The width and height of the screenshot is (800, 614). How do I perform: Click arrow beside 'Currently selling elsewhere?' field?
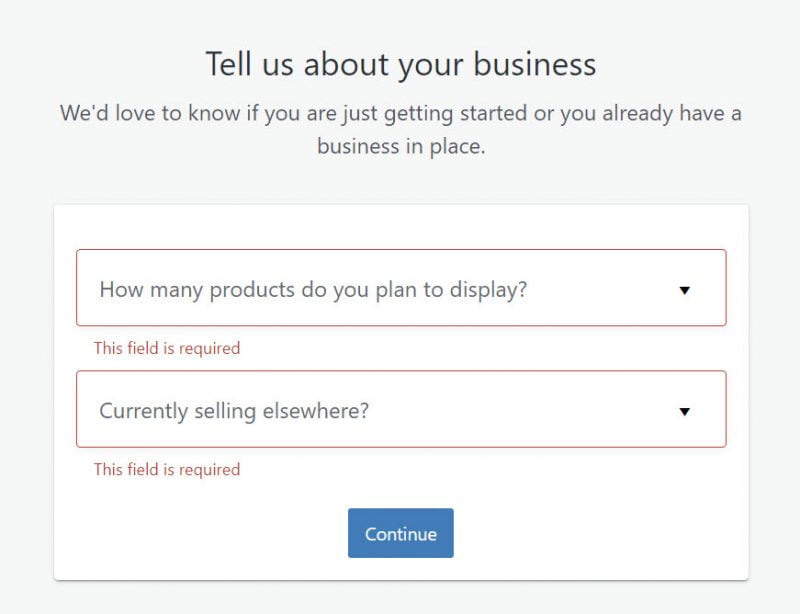[685, 411]
